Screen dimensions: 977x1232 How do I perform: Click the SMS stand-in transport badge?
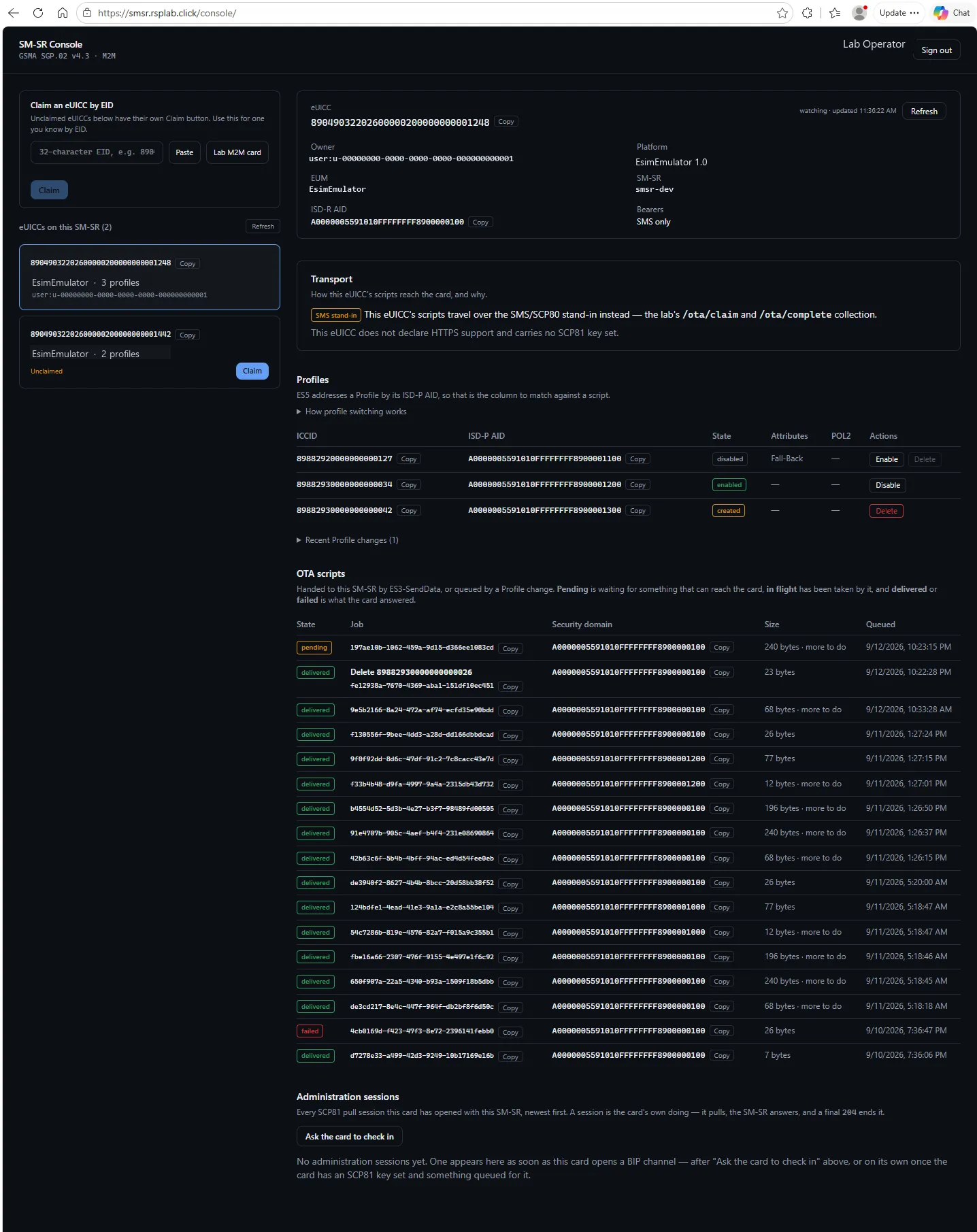coord(335,315)
